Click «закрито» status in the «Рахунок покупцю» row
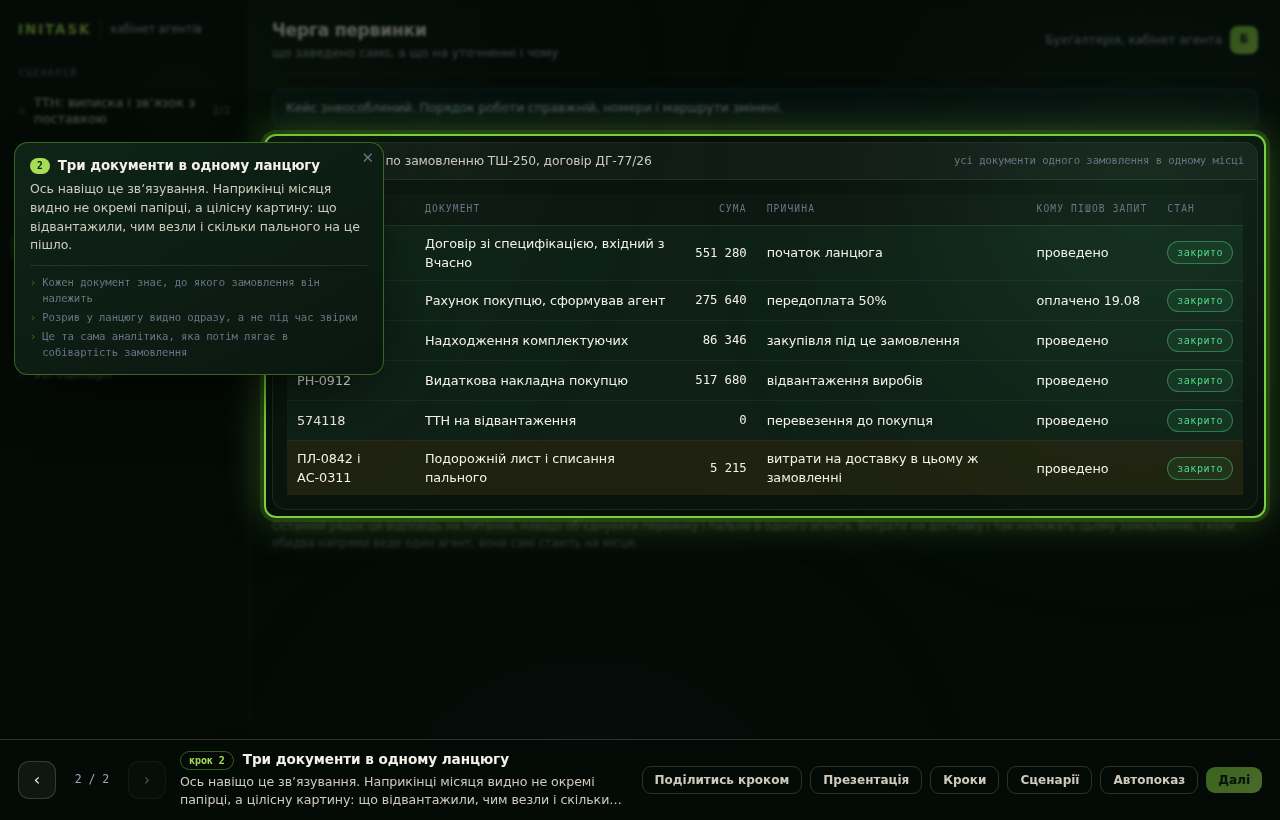The width and height of the screenshot is (1280, 820). [x=1200, y=301]
